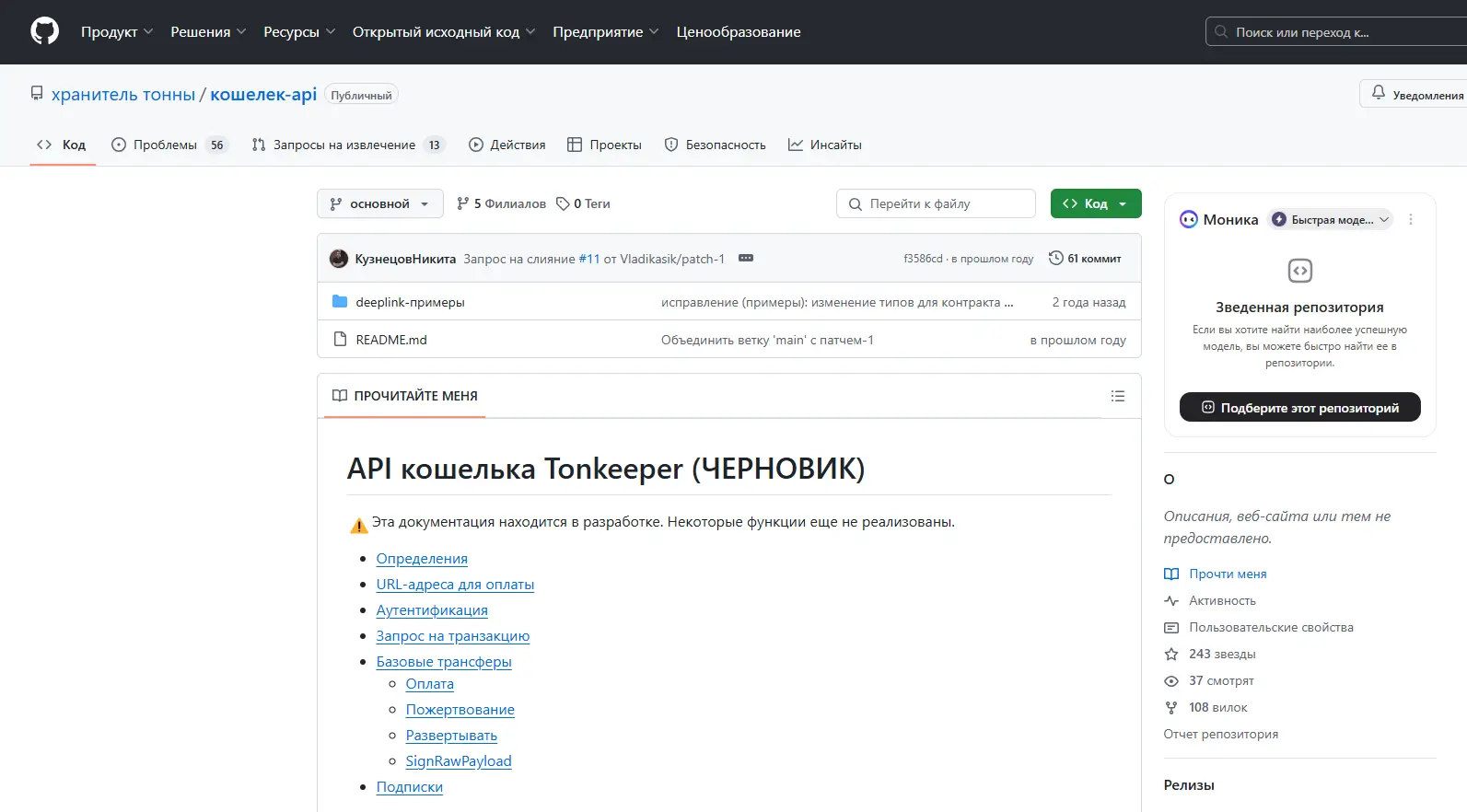
Task: Click the исправление (примеры) commit message
Action: tap(837, 302)
